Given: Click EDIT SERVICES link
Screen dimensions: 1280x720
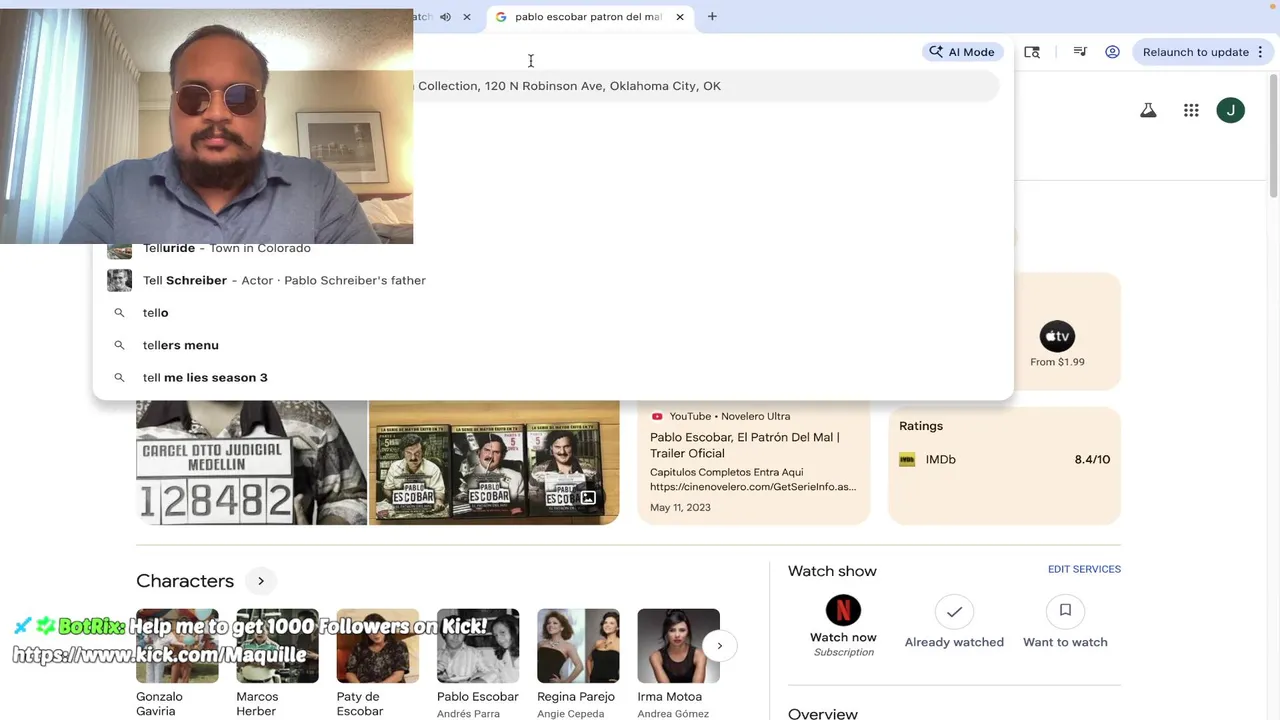Looking at the screenshot, I should point(1084,569).
